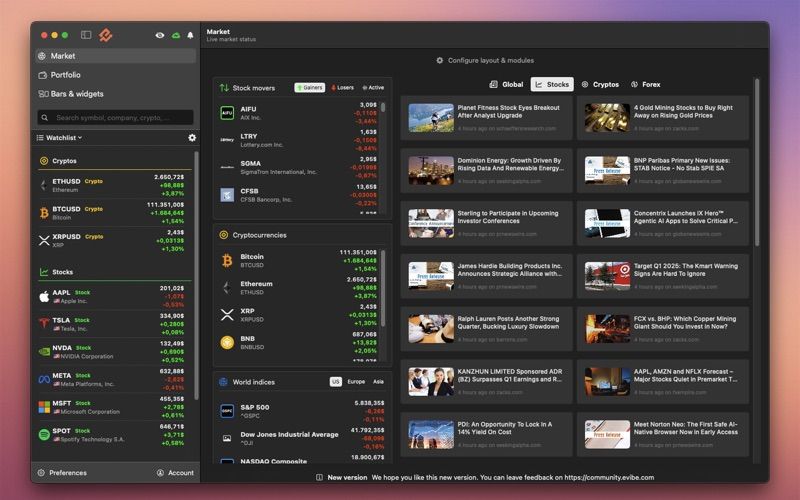
Task: Click the watchlist sidebar scrollbar
Action: 196,276
